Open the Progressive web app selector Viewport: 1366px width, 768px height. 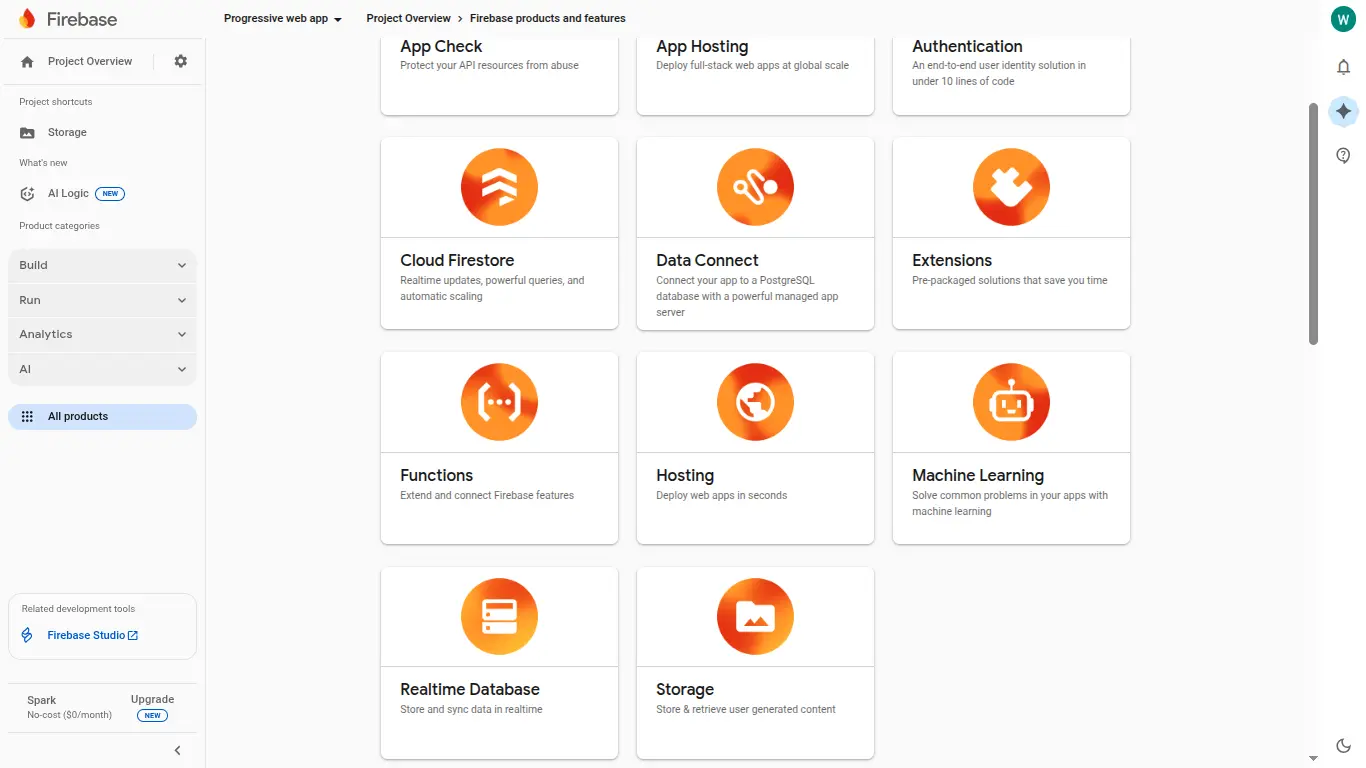point(283,18)
